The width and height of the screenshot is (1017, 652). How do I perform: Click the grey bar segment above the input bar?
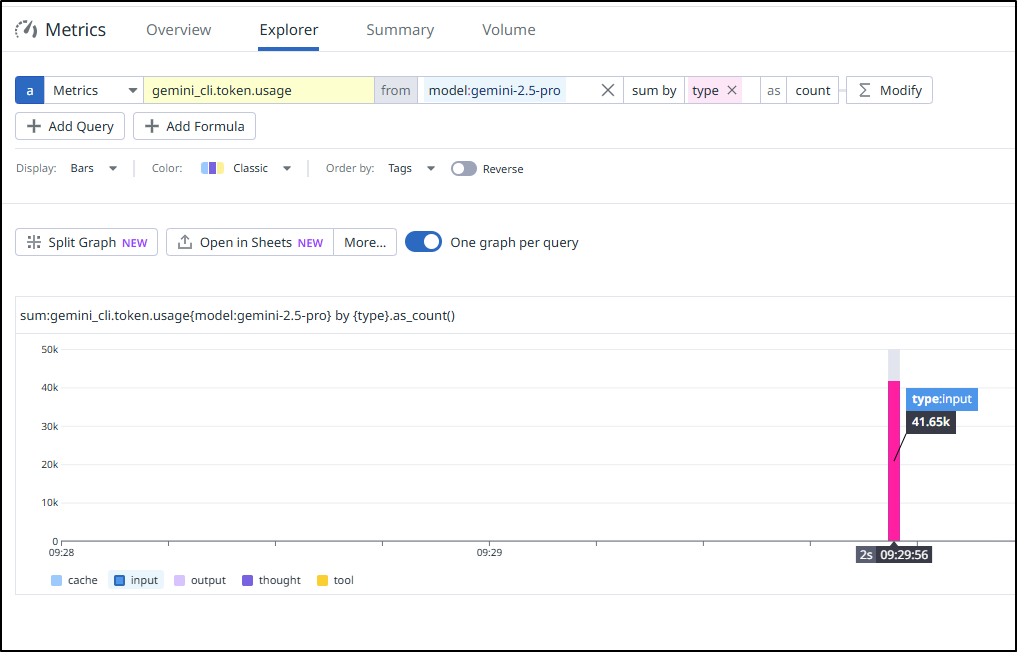(894, 365)
